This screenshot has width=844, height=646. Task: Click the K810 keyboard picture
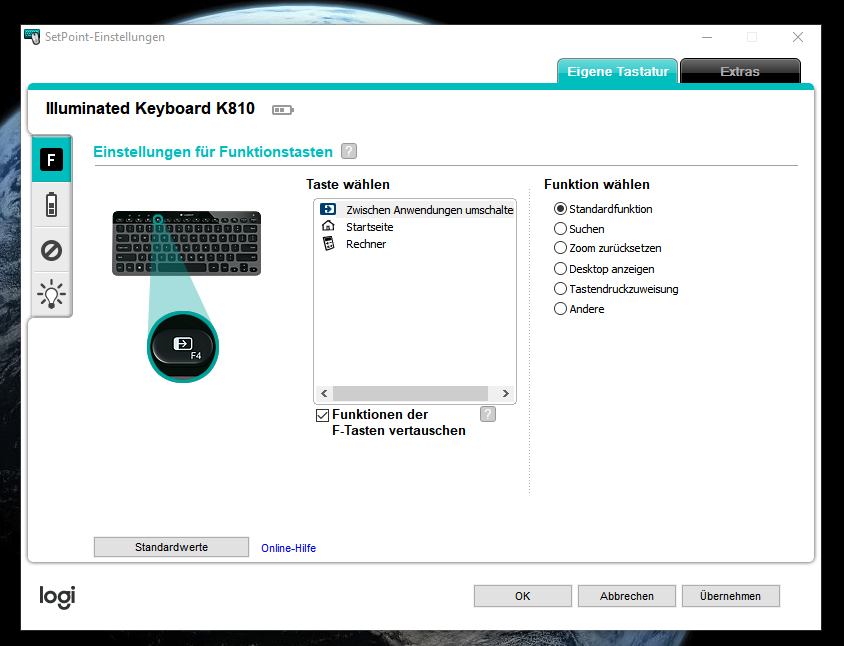pos(186,243)
